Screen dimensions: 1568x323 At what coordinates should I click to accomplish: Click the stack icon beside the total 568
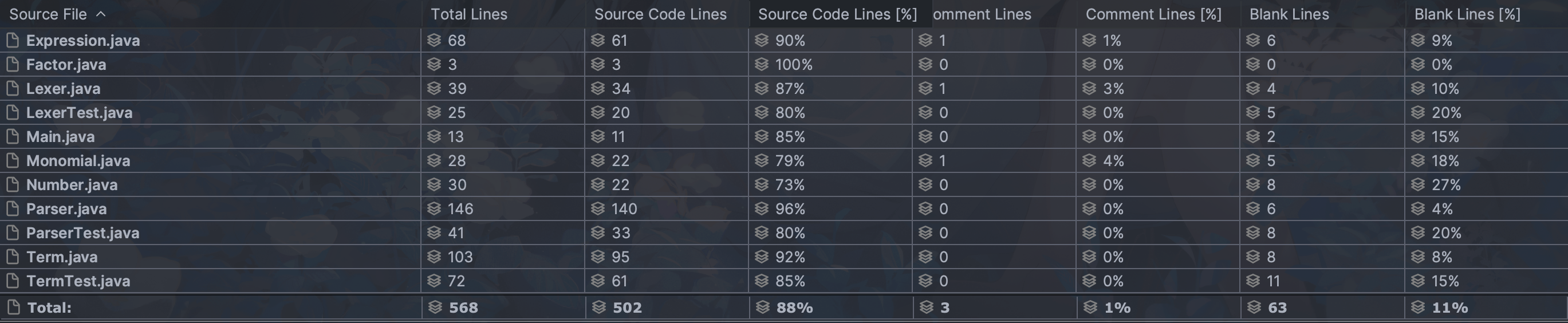(x=435, y=307)
